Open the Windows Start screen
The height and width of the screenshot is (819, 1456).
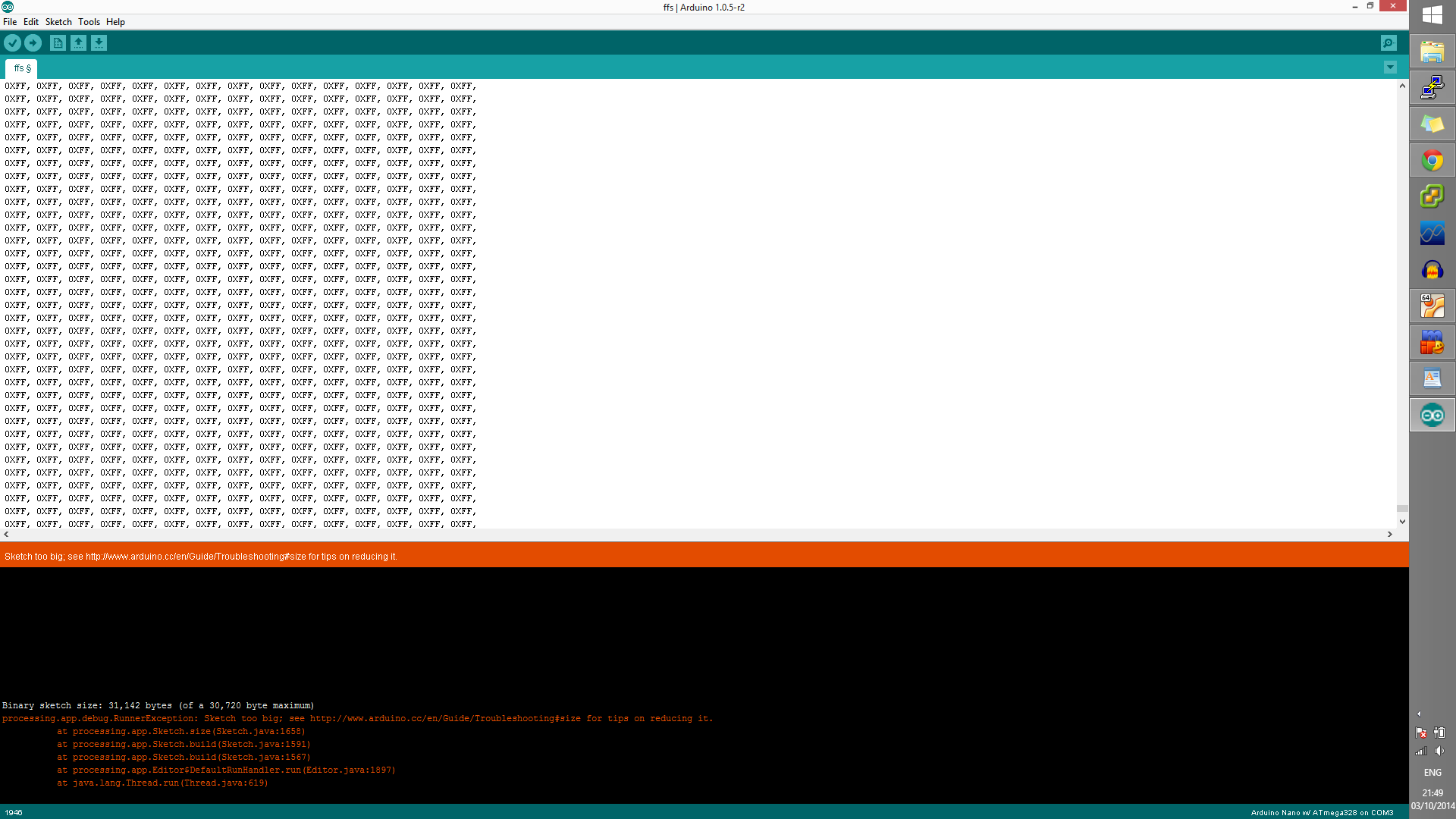(x=1432, y=14)
